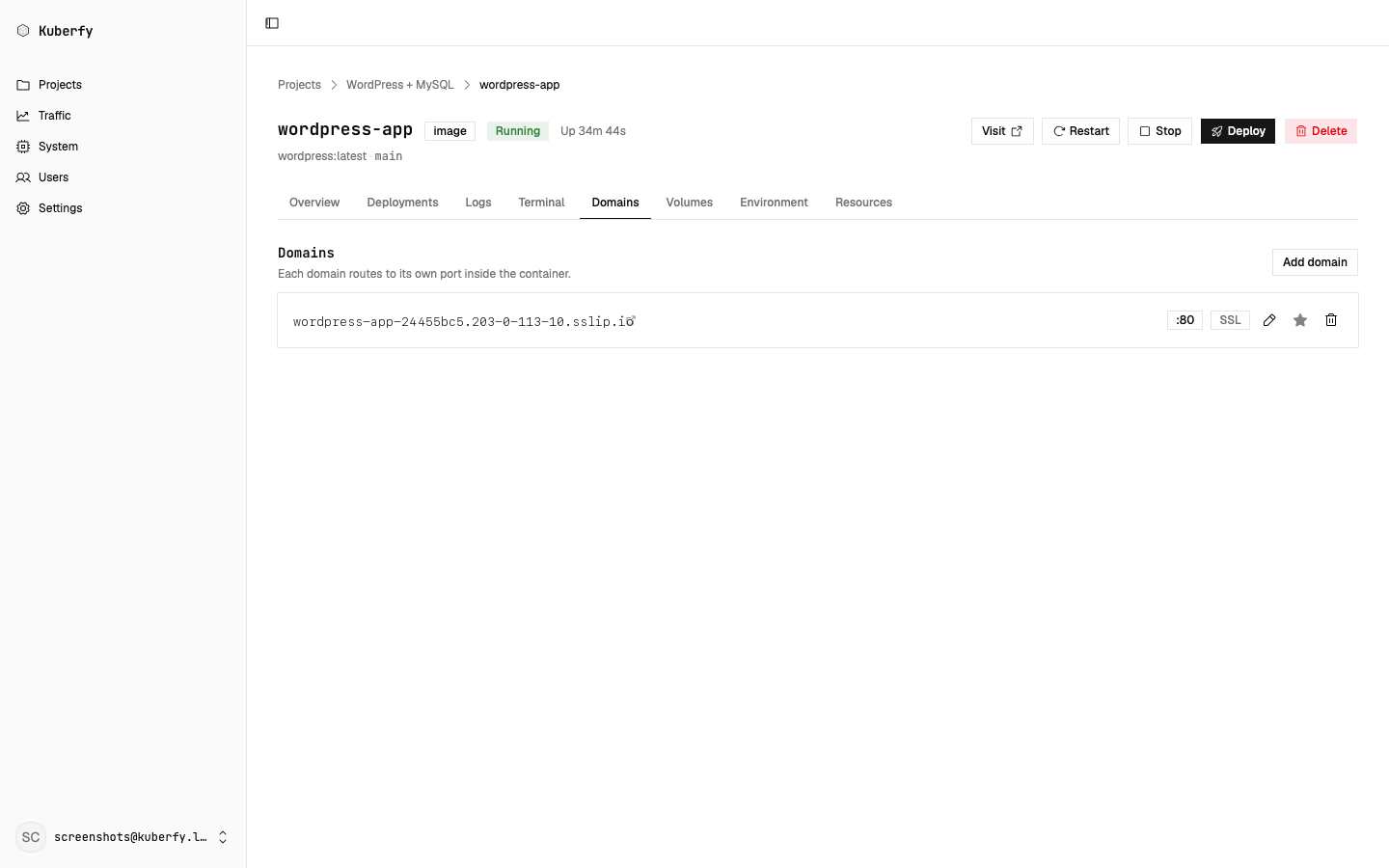Click the SC user avatar
Image resolution: width=1389 pixels, height=868 pixels.
tap(31, 837)
